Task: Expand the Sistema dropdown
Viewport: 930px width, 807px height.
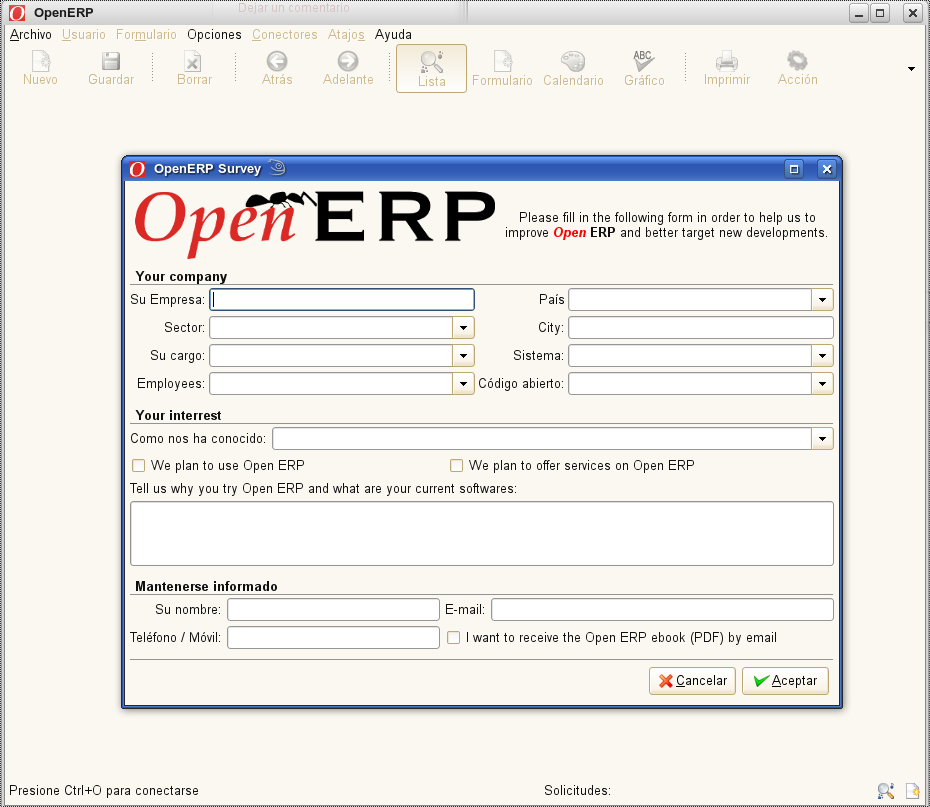Action: point(822,356)
